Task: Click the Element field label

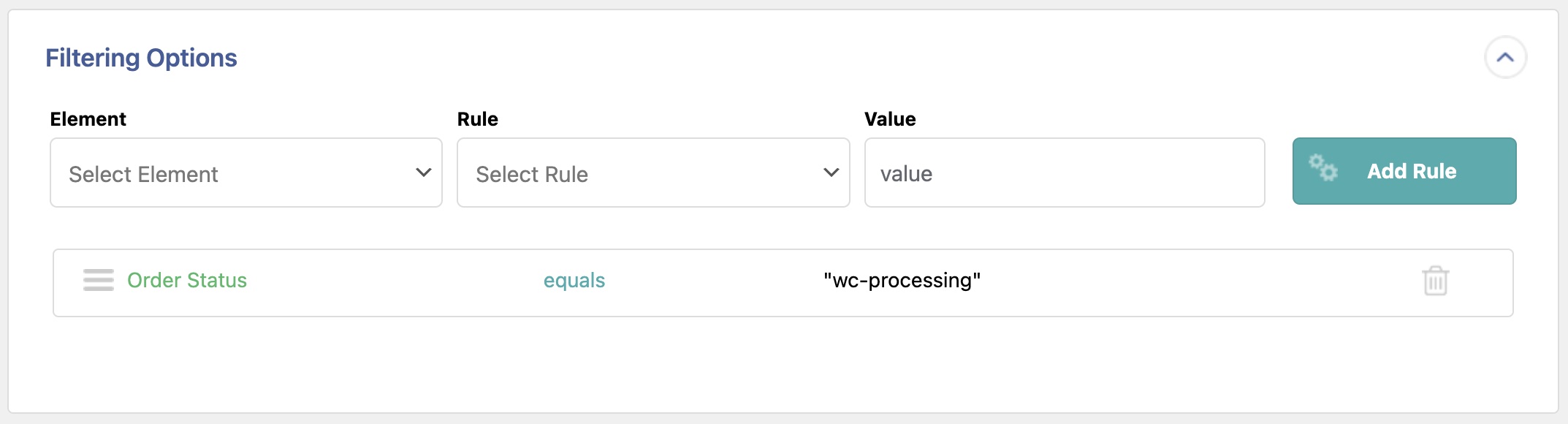Action: pyautogui.click(x=88, y=119)
